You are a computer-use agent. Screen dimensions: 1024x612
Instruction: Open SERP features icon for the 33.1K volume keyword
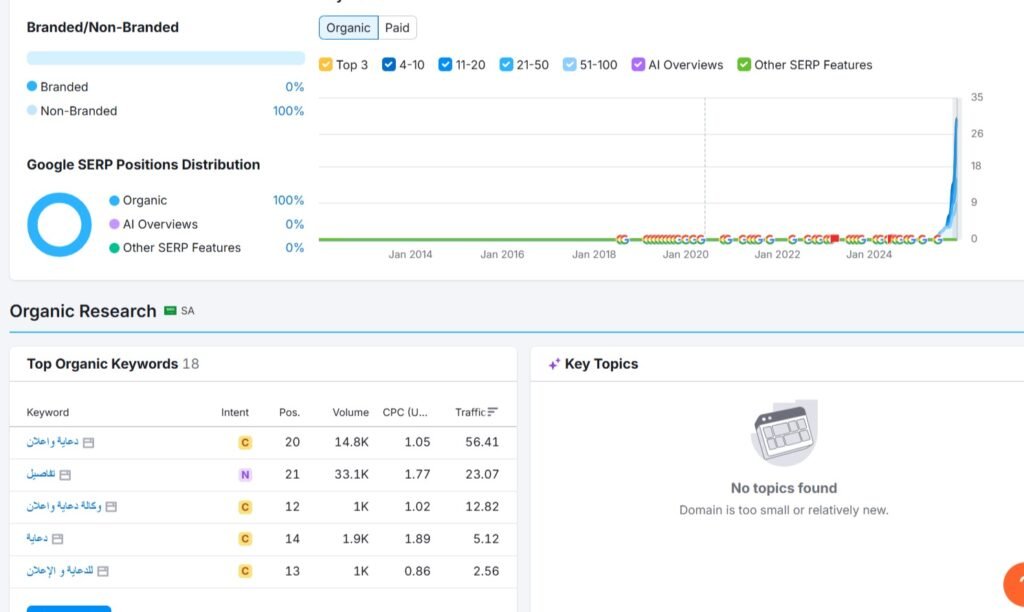65,474
